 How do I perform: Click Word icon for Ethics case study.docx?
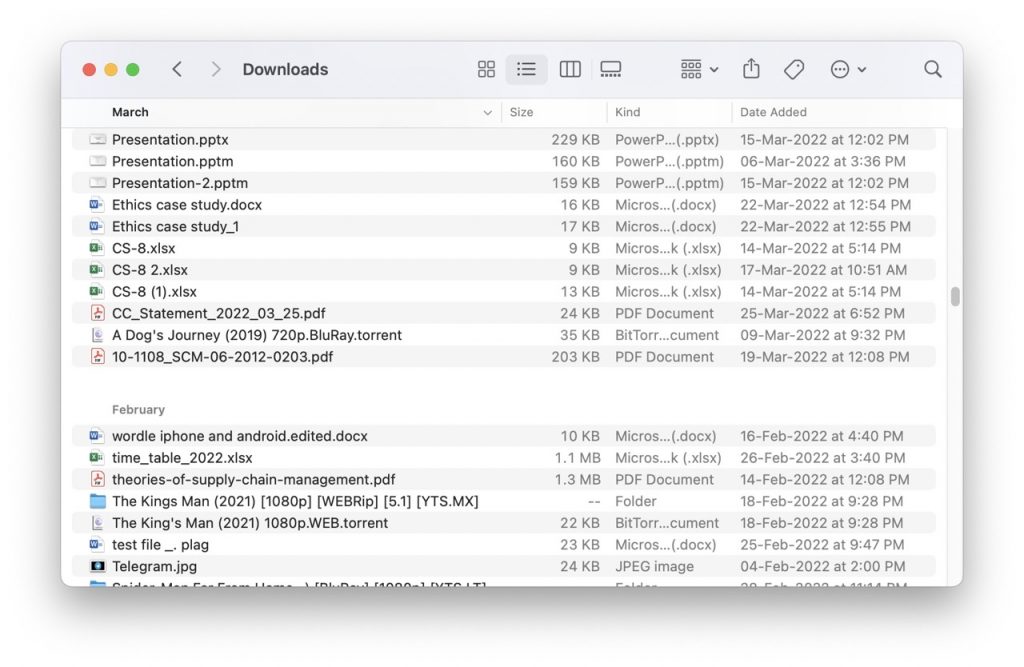coord(97,205)
